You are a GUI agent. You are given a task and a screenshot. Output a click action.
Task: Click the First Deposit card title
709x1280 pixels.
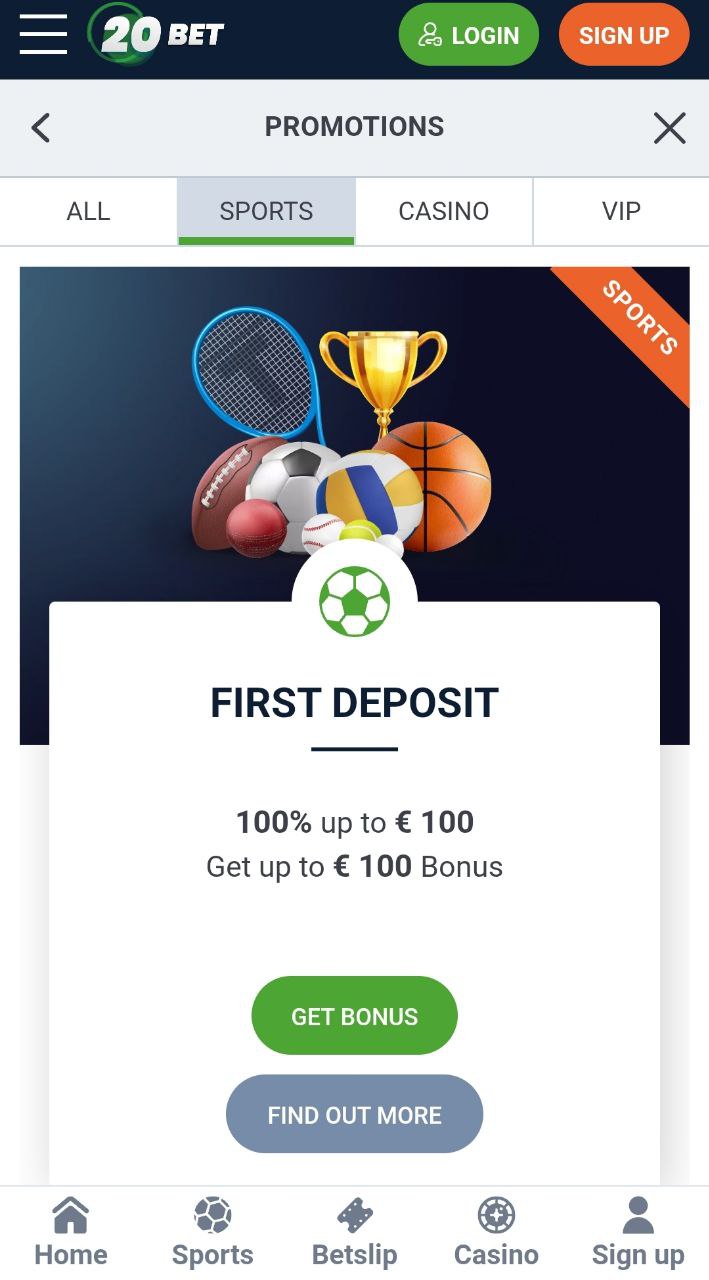354,703
